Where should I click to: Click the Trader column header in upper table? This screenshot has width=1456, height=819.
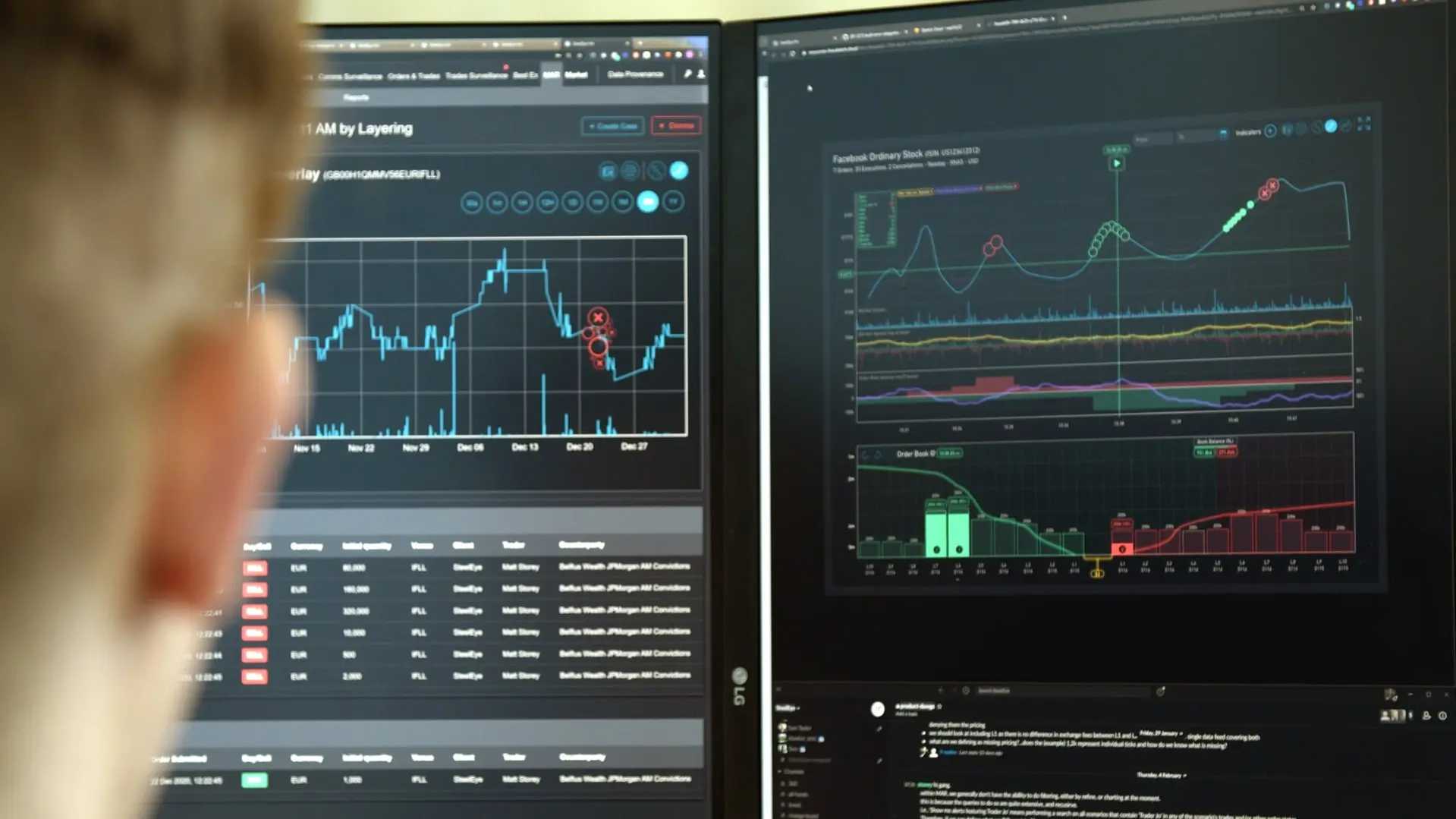click(x=514, y=545)
